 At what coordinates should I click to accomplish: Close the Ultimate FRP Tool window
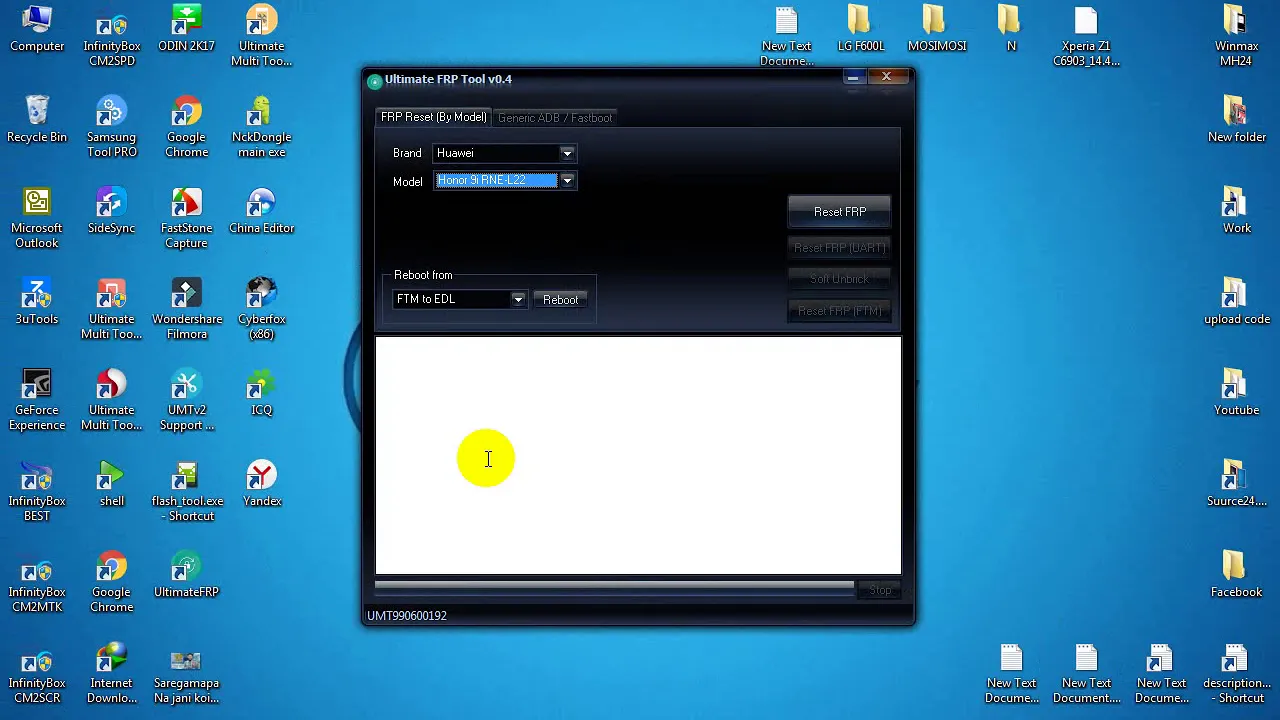886,77
